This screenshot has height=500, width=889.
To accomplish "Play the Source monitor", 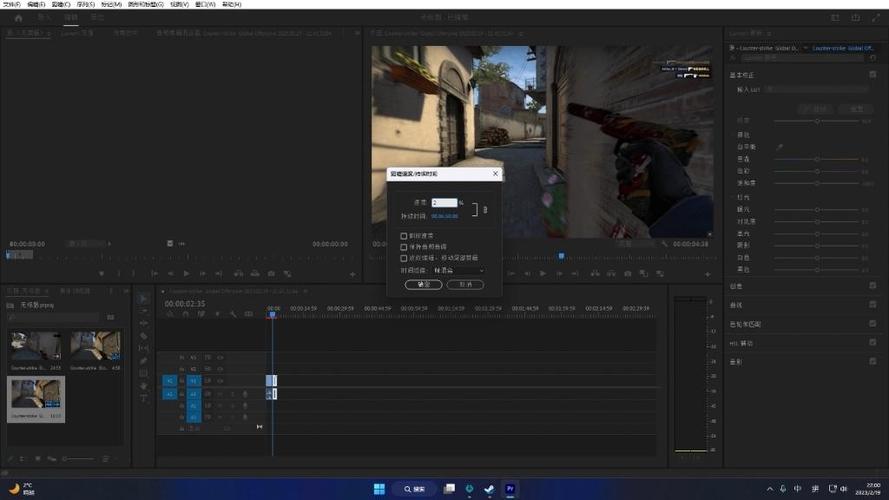I will (187, 274).
